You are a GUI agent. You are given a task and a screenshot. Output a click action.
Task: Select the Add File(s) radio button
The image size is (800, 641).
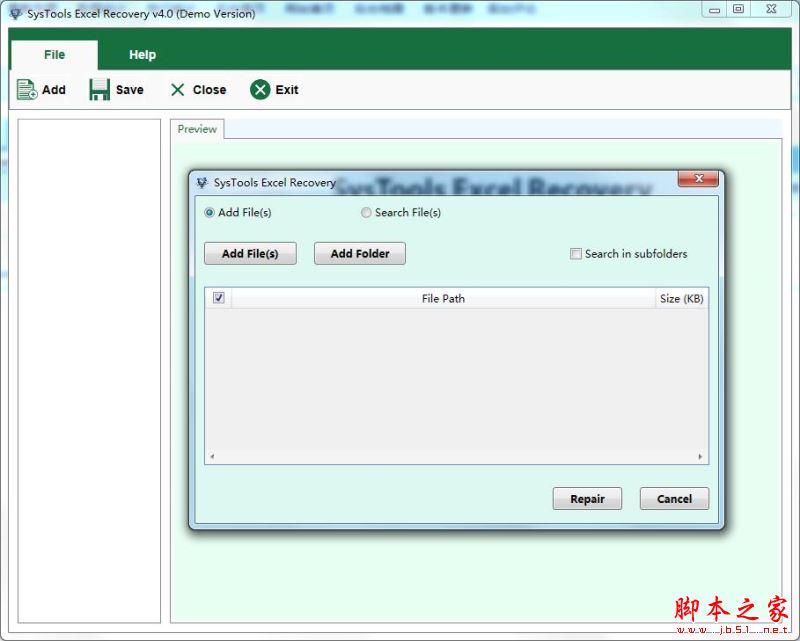pos(209,212)
